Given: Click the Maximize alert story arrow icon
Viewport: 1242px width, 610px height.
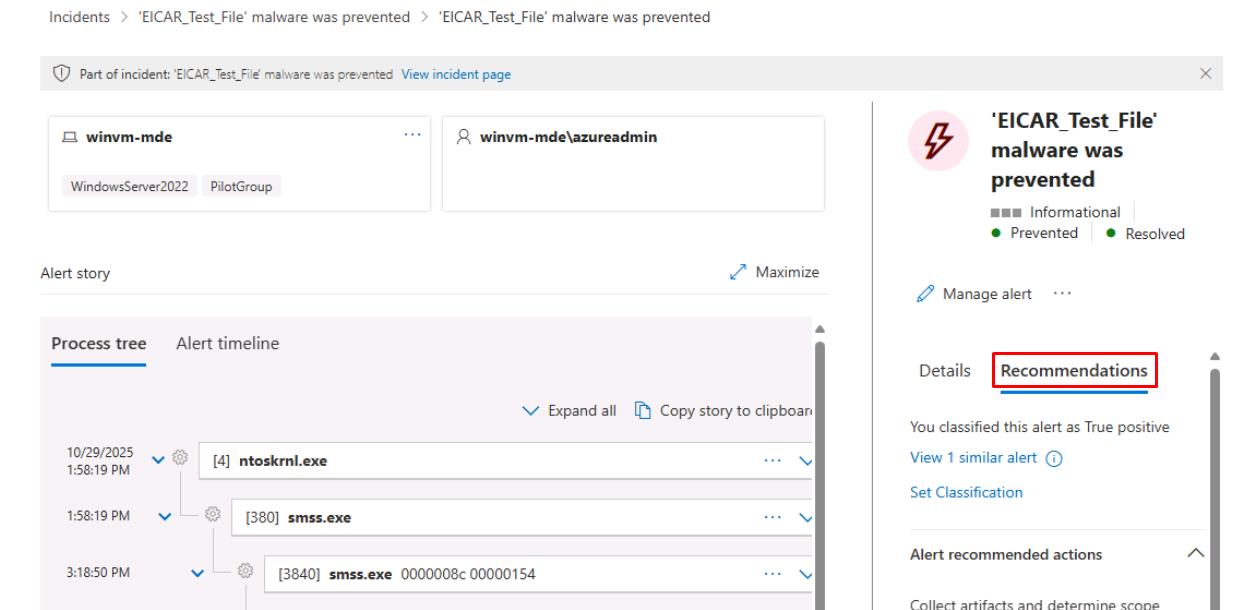Looking at the screenshot, I should coord(738,272).
